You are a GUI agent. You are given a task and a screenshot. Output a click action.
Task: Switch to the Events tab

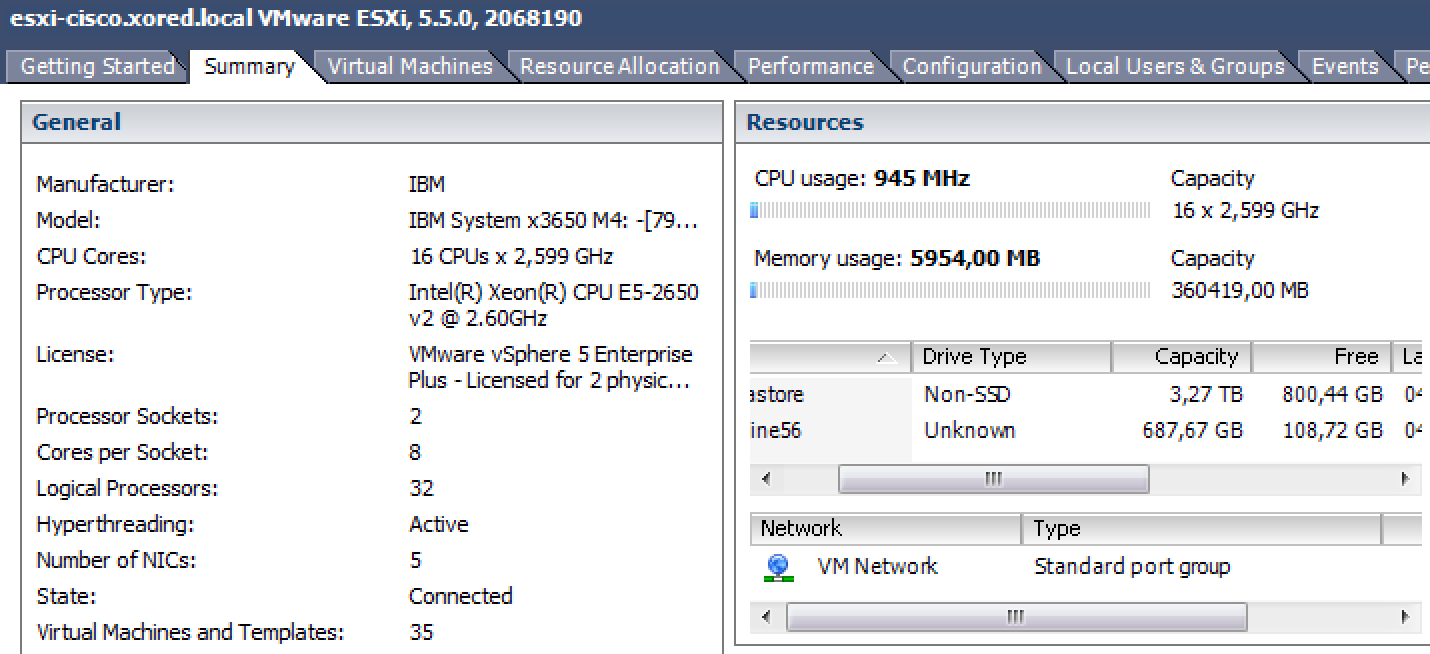pyautogui.click(x=1344, y=67)
